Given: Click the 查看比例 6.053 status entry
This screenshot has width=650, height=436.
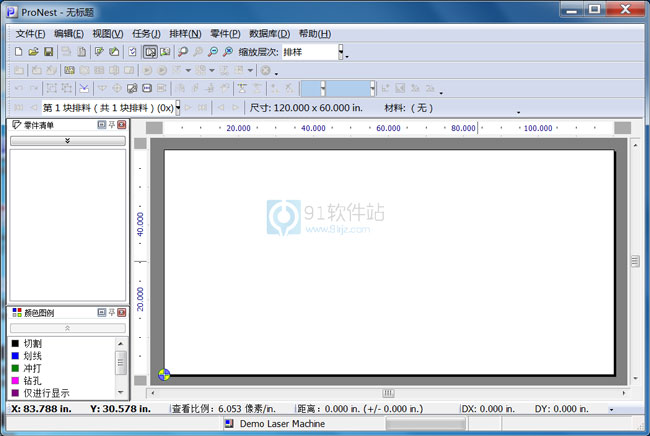Looking at the screenshot, I should (224, 409).
